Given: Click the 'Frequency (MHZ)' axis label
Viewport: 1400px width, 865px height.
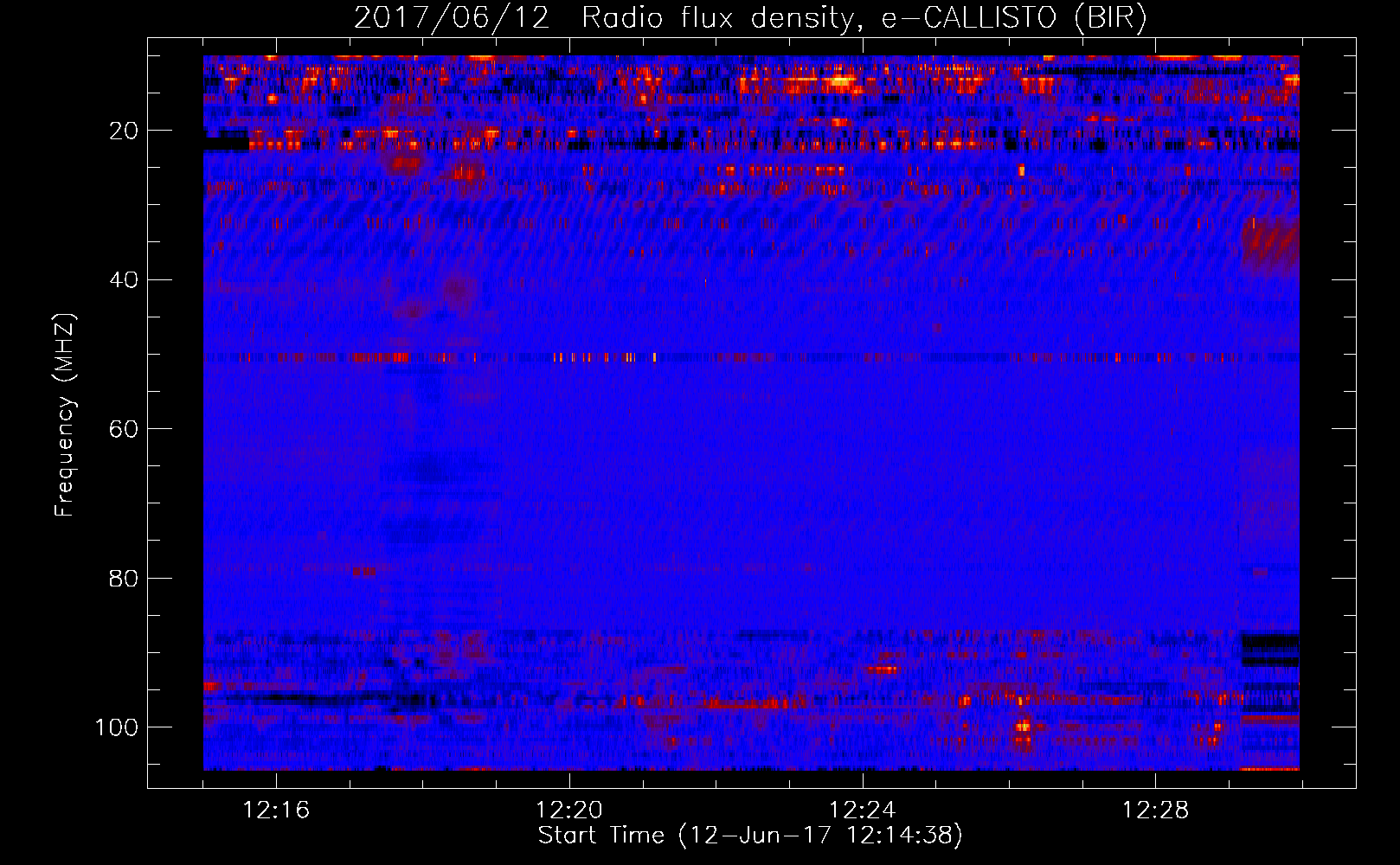Looking at the screenshot, I should (x=65, y=414).
